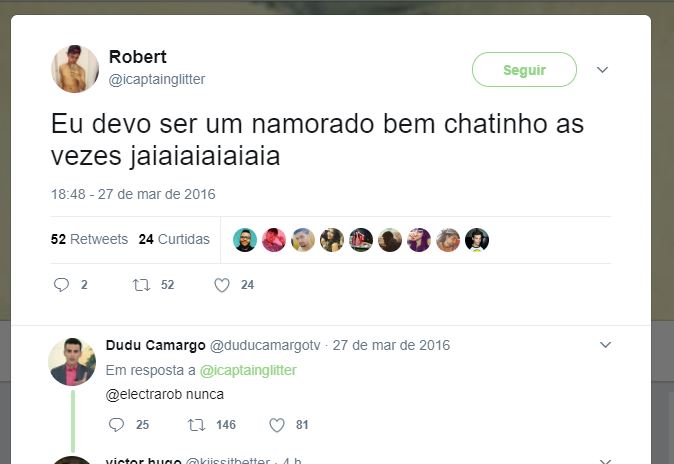Expand the options chevron next to Seguir
The image size is (674, 464).
pyautogui.click(x=602, y=70)
